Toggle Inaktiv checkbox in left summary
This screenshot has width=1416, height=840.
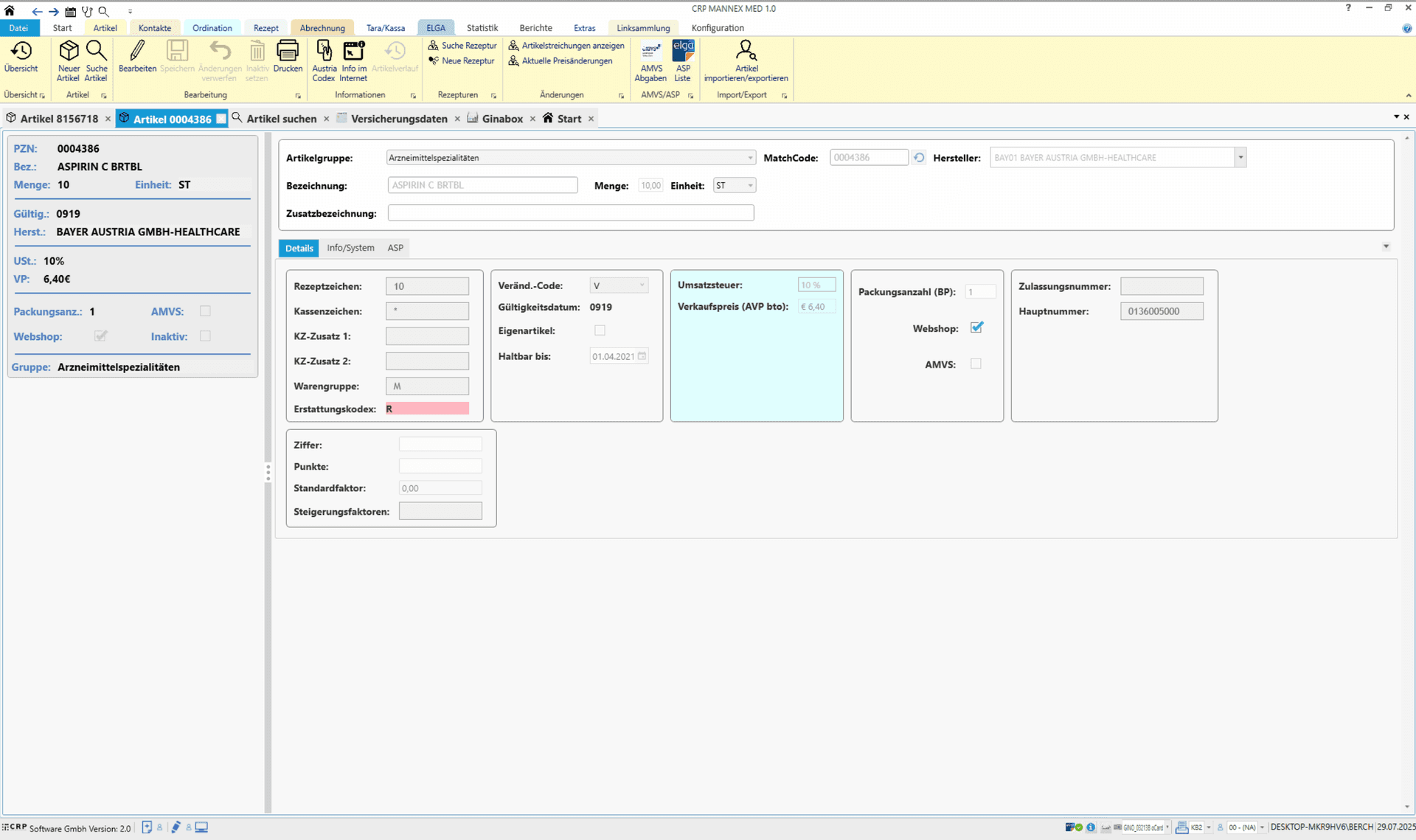(205, 336)
